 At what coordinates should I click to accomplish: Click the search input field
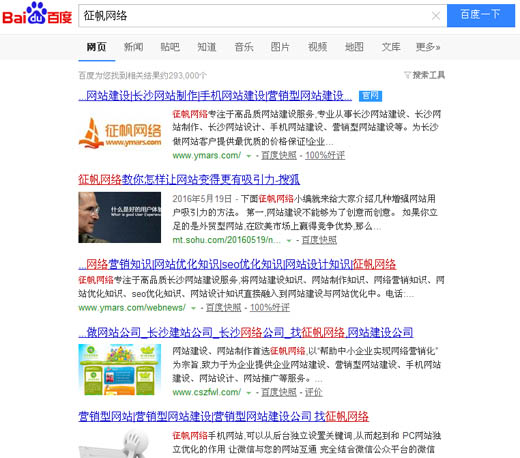pos(255,16)
